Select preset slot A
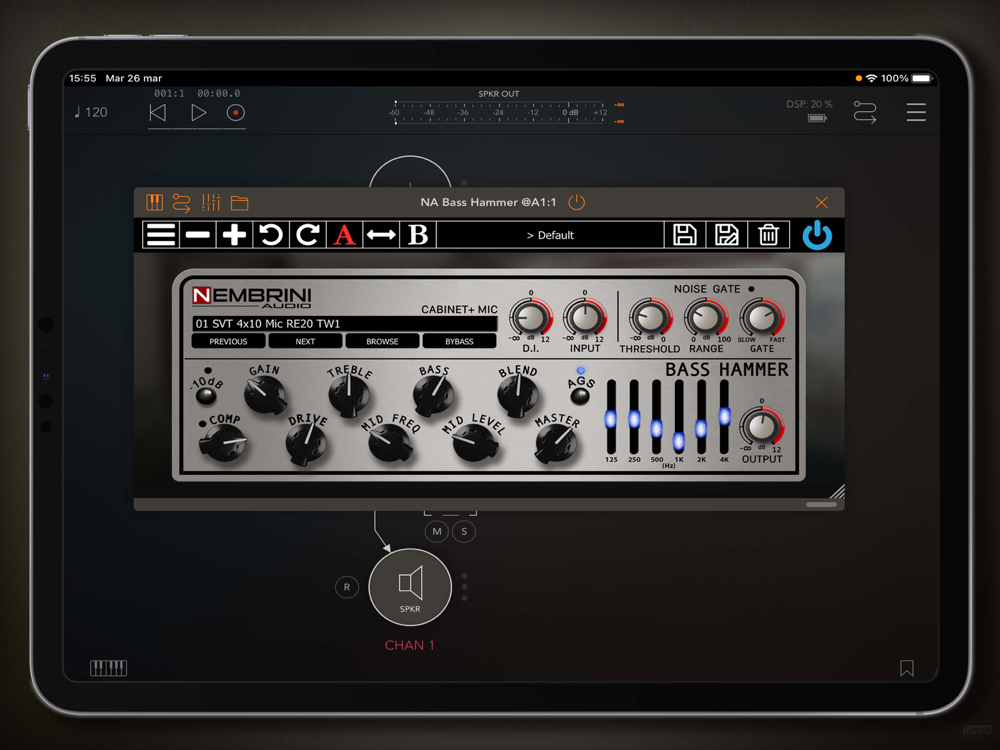 click(x=344, y=235)
